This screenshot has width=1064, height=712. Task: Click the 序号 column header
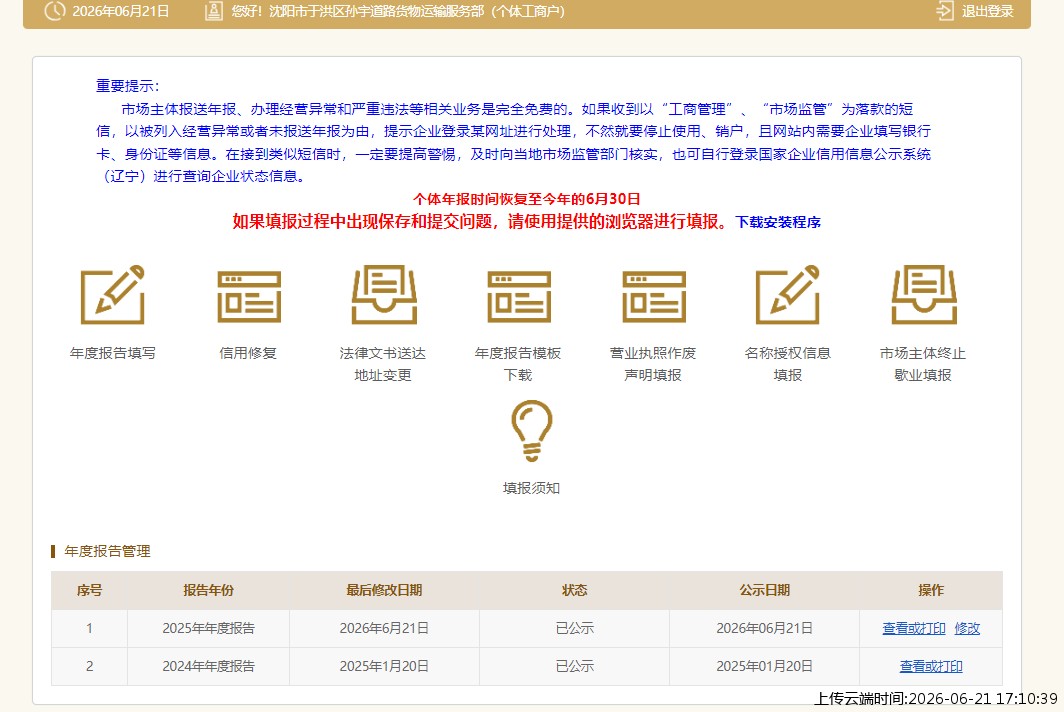[89, 591]
